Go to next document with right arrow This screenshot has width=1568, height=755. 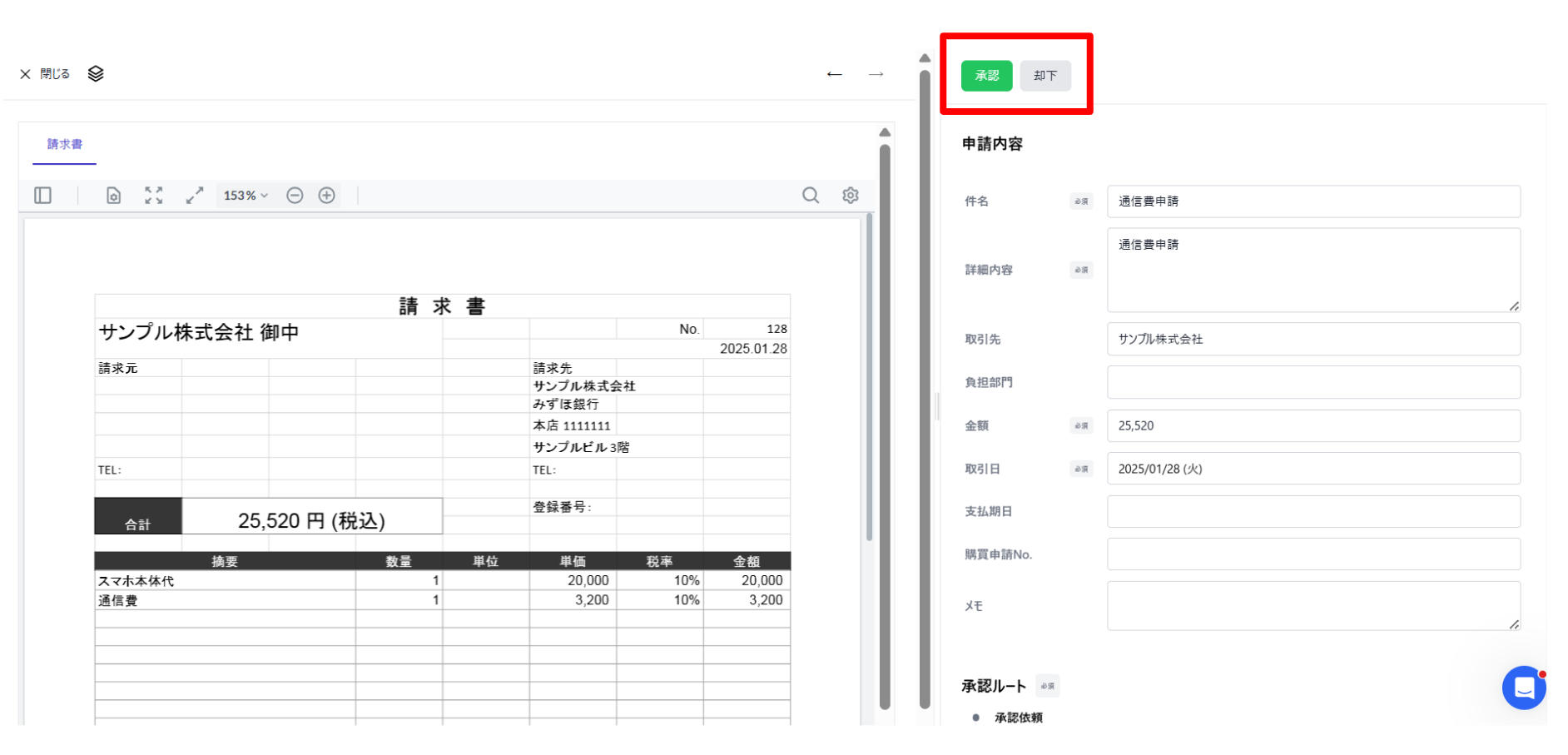(x=876, y=74)
